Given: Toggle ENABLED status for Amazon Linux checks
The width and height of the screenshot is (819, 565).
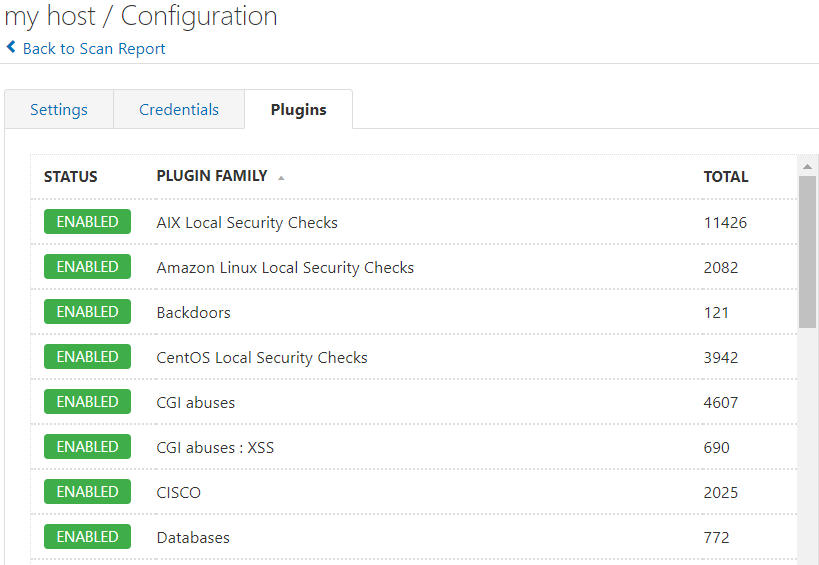Looking at the screenshot, I should tap(87, 267).
